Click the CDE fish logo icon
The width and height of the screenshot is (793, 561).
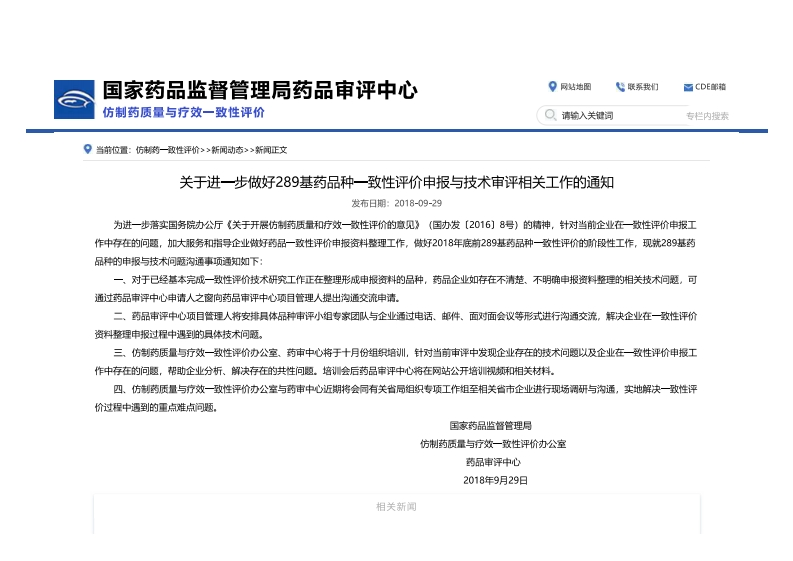point(74,99)
